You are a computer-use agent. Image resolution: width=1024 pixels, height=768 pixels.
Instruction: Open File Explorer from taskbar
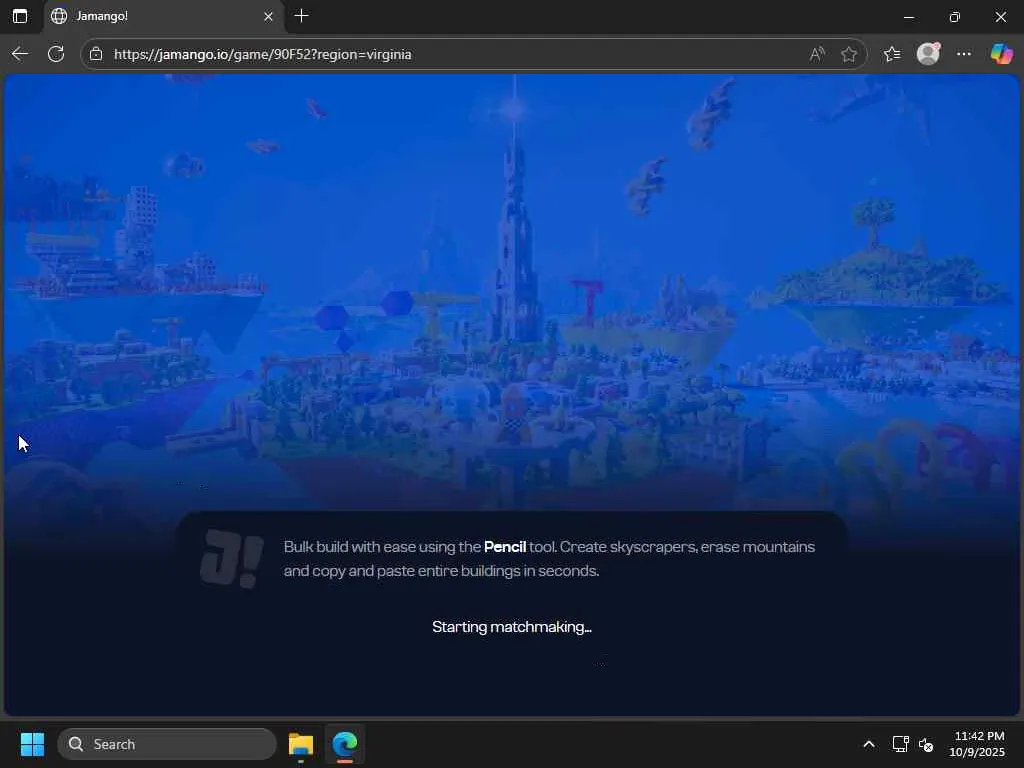pyautogui.click(x=301, y=744)
